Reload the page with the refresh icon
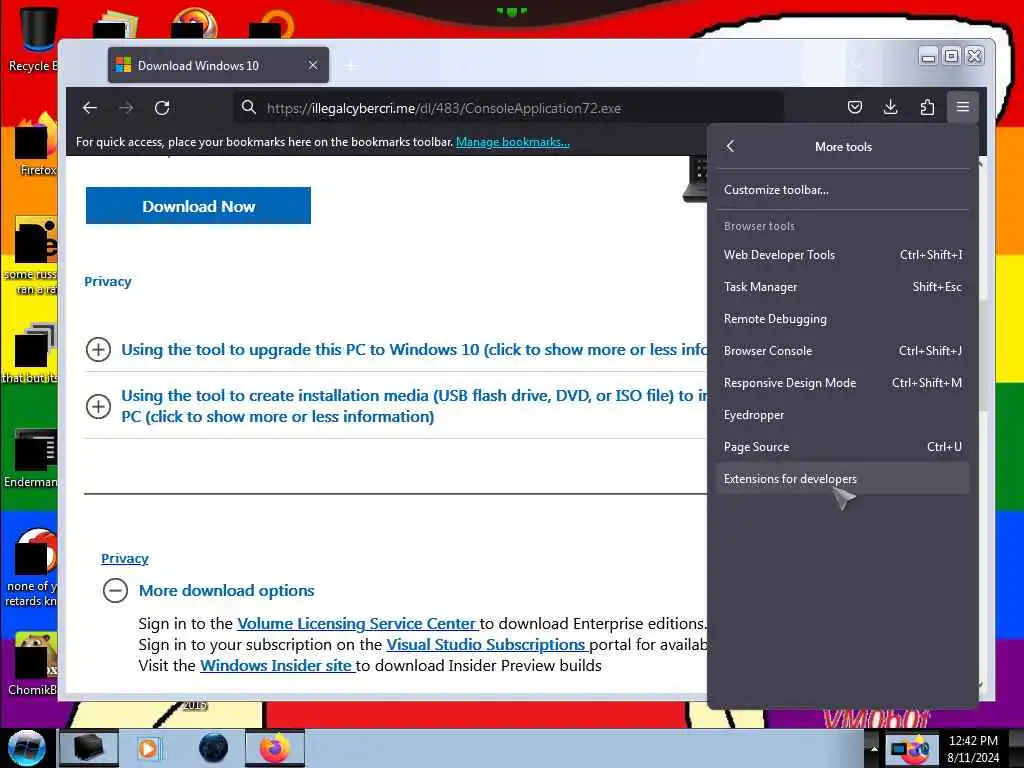The image size is (1024, 768). click(x=162, y=108)
